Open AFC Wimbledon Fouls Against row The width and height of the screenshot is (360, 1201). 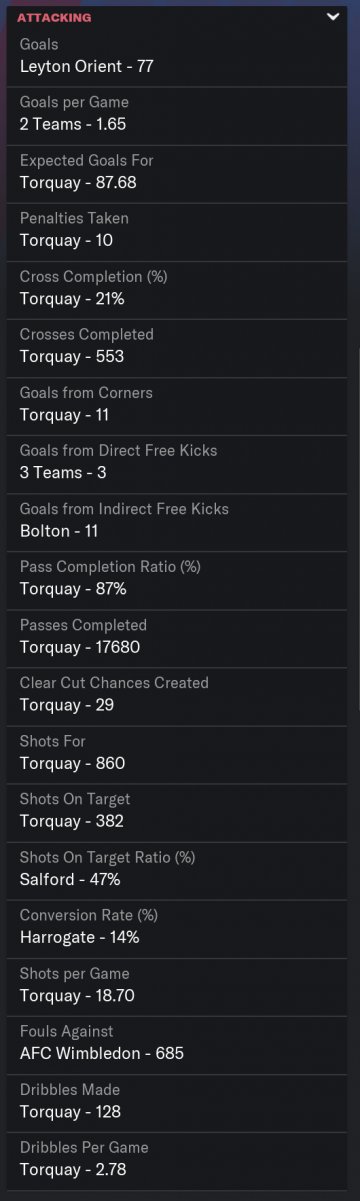pos(180,1043)
